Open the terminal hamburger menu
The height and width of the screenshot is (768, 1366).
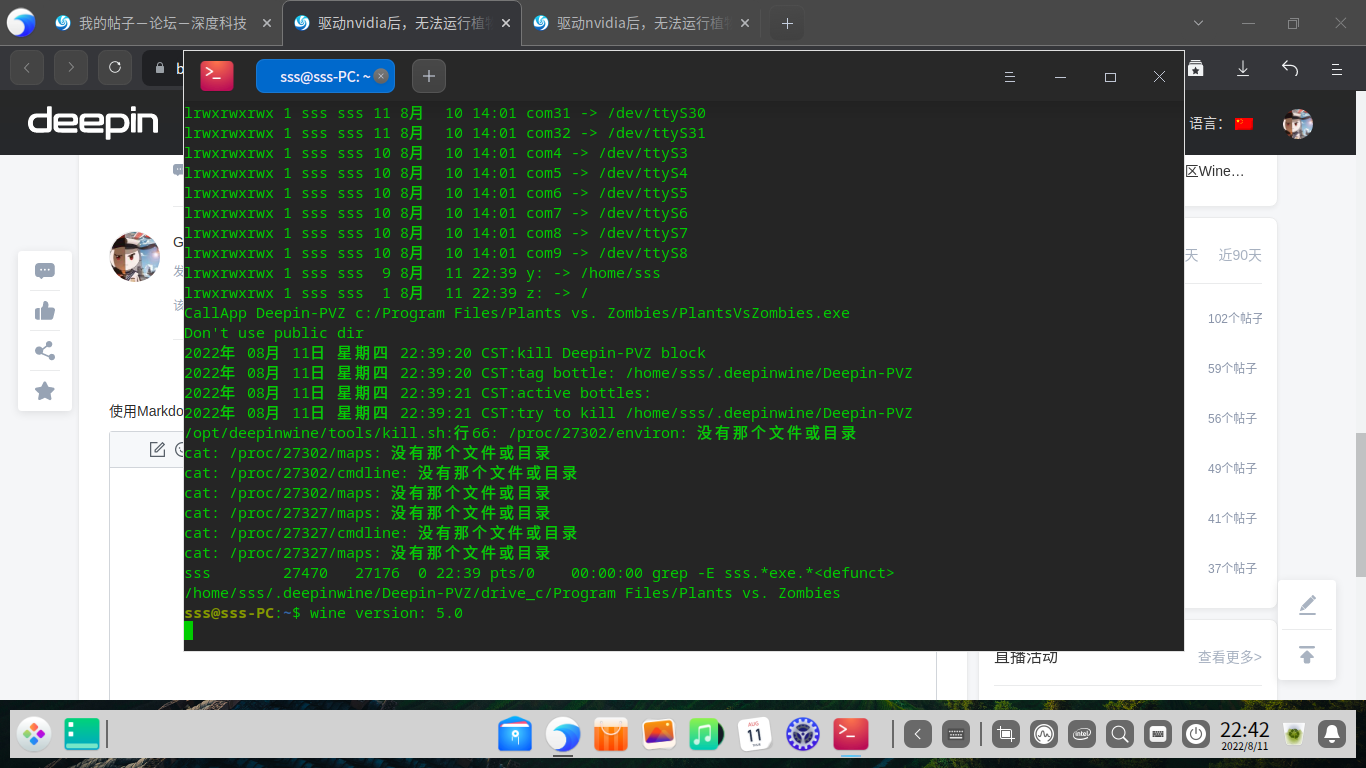click(x=1010, y=77)
